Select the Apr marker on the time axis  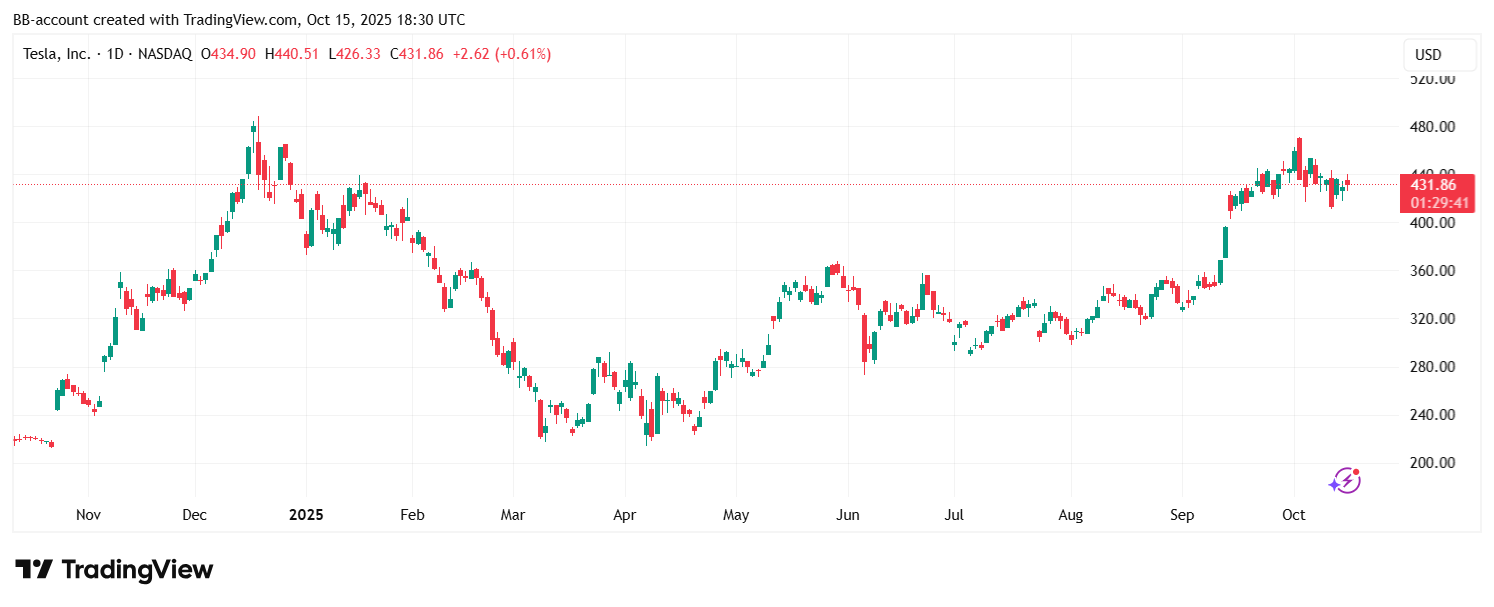point(624,515)
